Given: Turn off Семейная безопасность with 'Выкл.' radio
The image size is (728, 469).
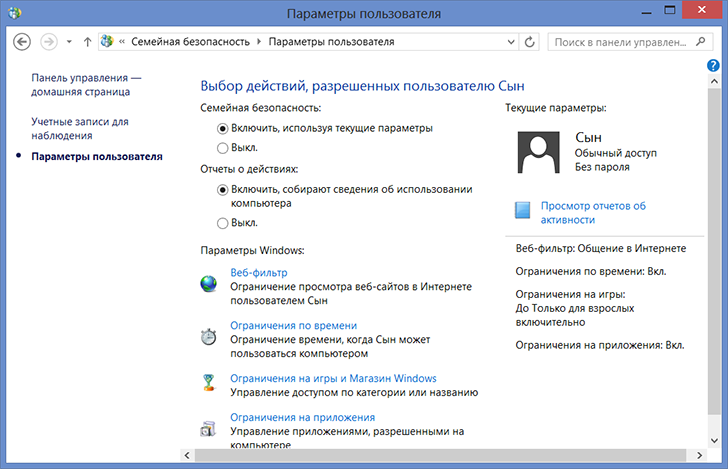Looking at the screenshot, I should pyautogui.click(x=222, y=148).
